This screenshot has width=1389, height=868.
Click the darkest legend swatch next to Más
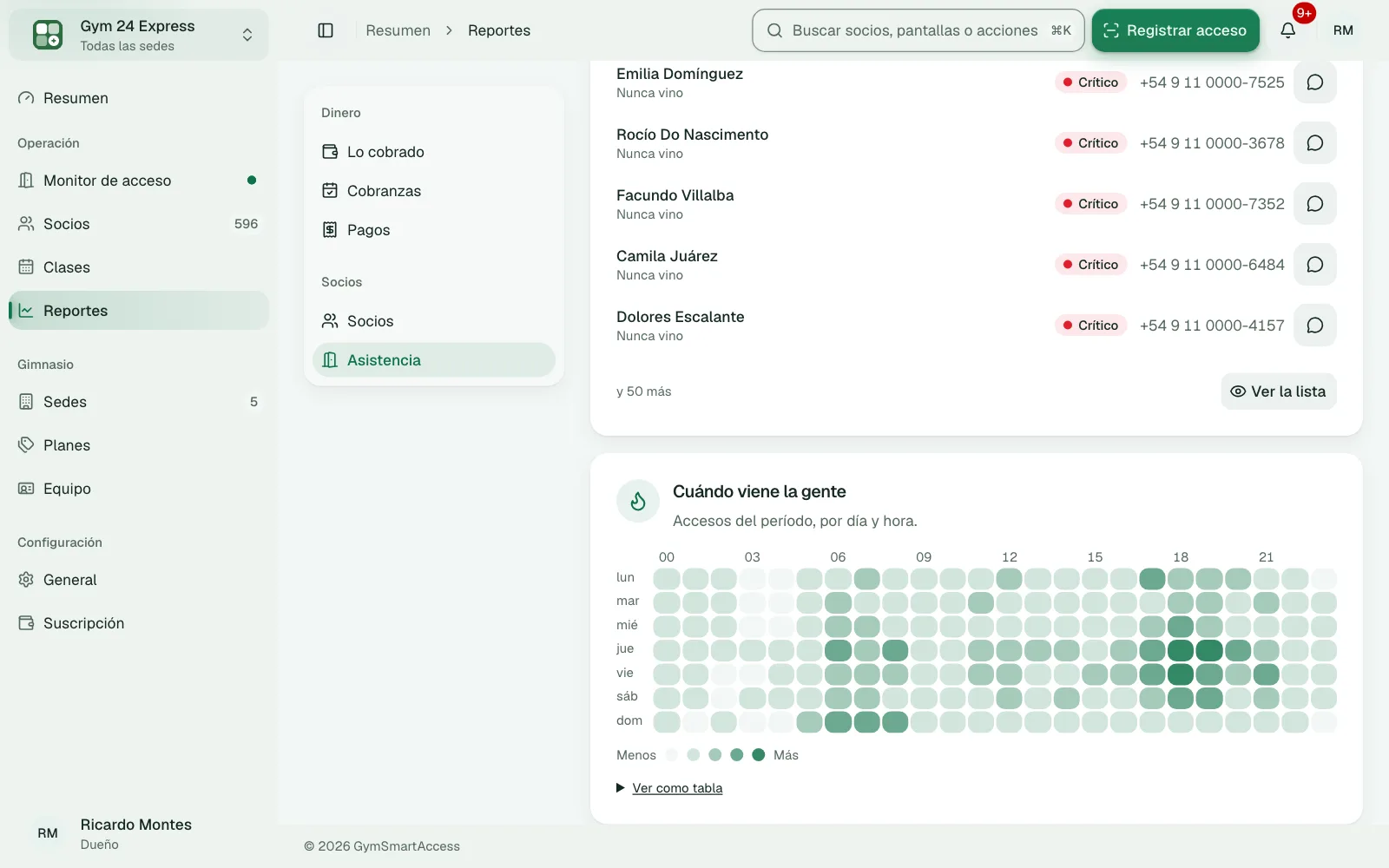pos(758,755)
